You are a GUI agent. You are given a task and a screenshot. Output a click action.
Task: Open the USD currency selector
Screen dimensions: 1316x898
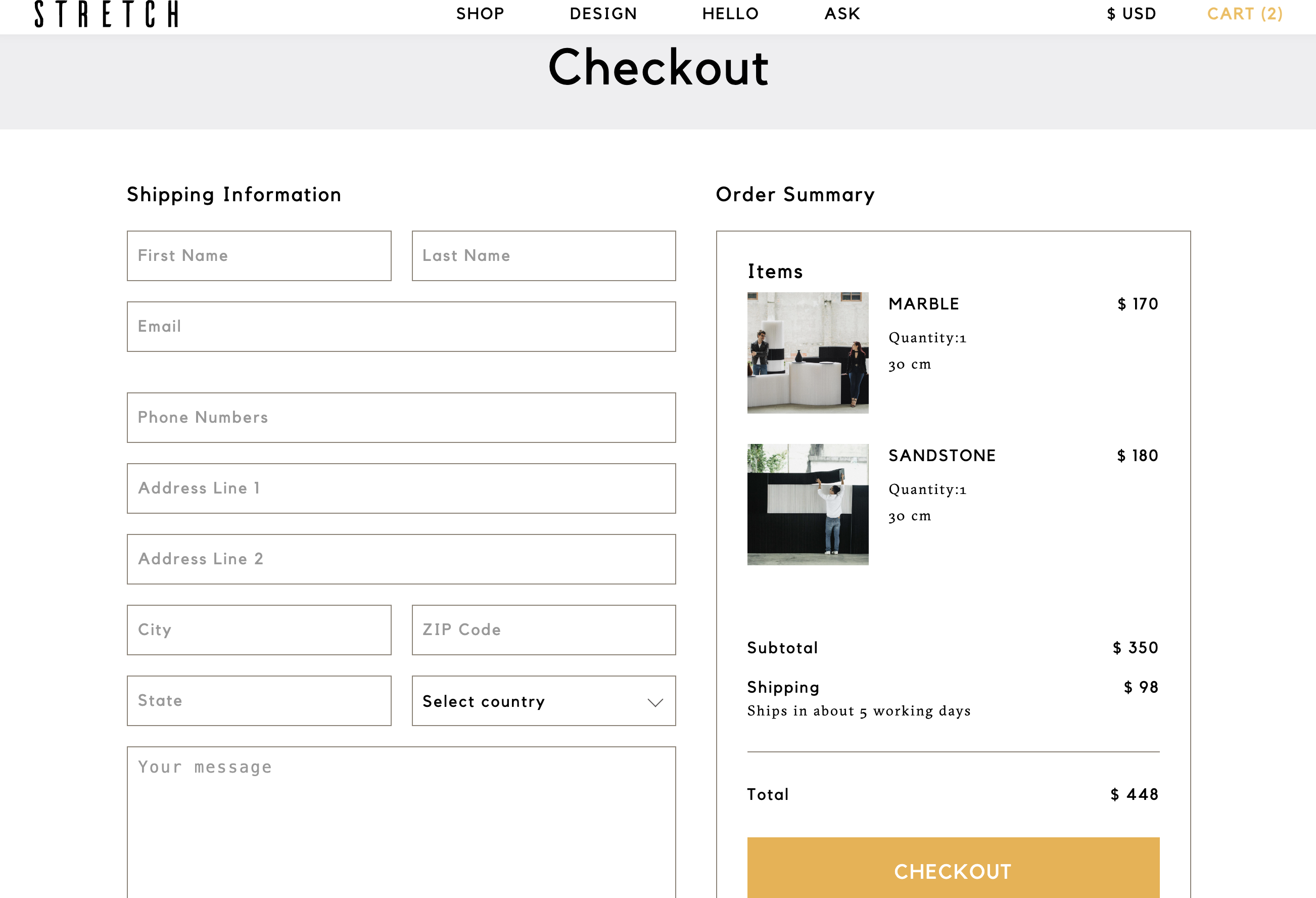tap(1131, 14)
